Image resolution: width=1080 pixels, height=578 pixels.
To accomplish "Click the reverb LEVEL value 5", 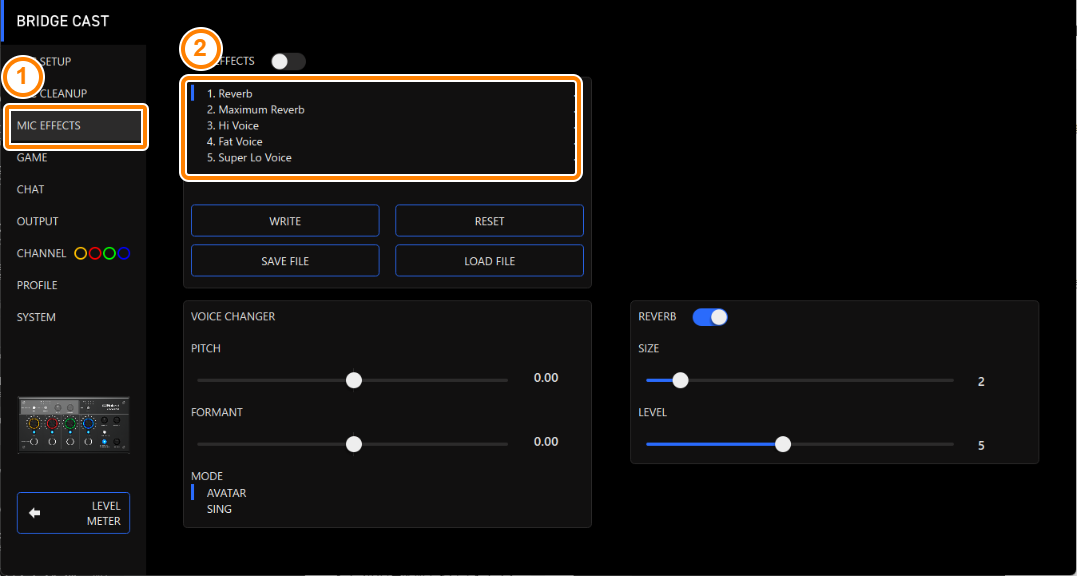I will [982, 446].
